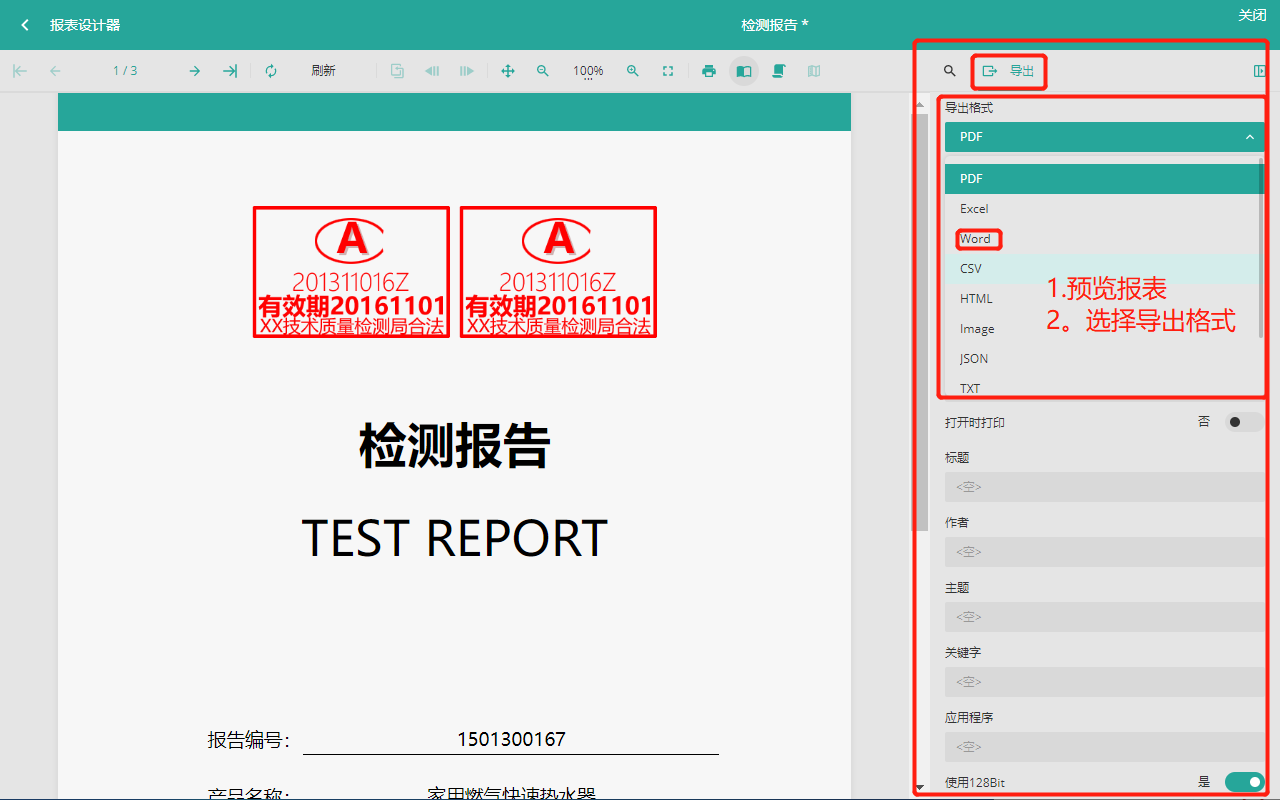Select Word in export format list
Image resolution: width=1280 pixels, height=800 pixels.
pyautogui.click(x=975, y=239)
